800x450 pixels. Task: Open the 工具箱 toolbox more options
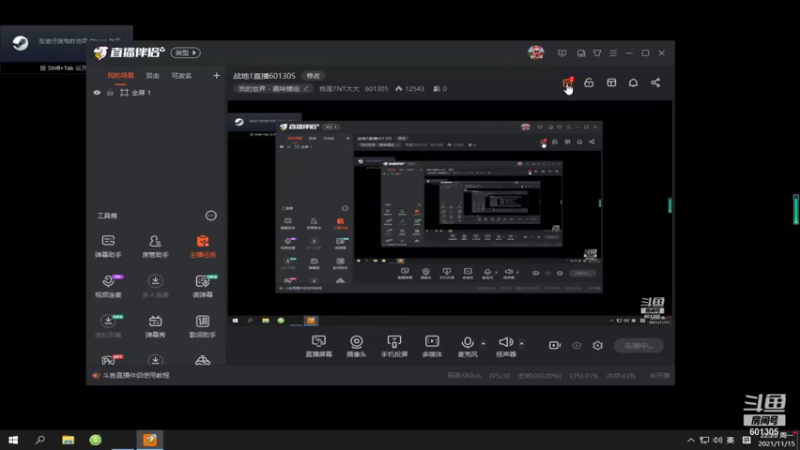211,215
